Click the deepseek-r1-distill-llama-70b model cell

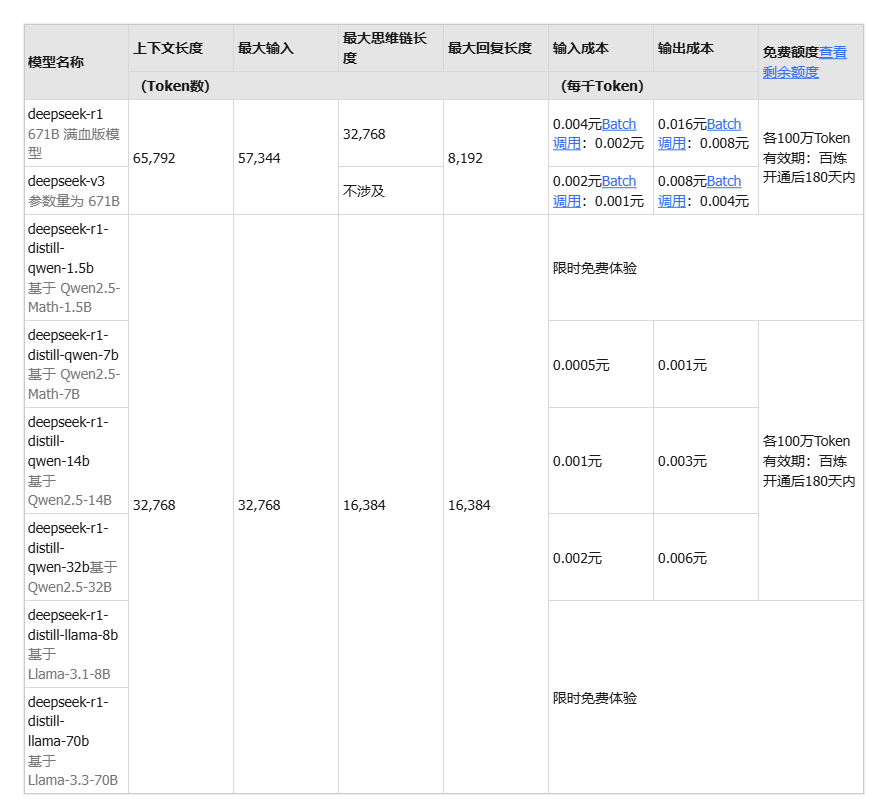point(76,741)
